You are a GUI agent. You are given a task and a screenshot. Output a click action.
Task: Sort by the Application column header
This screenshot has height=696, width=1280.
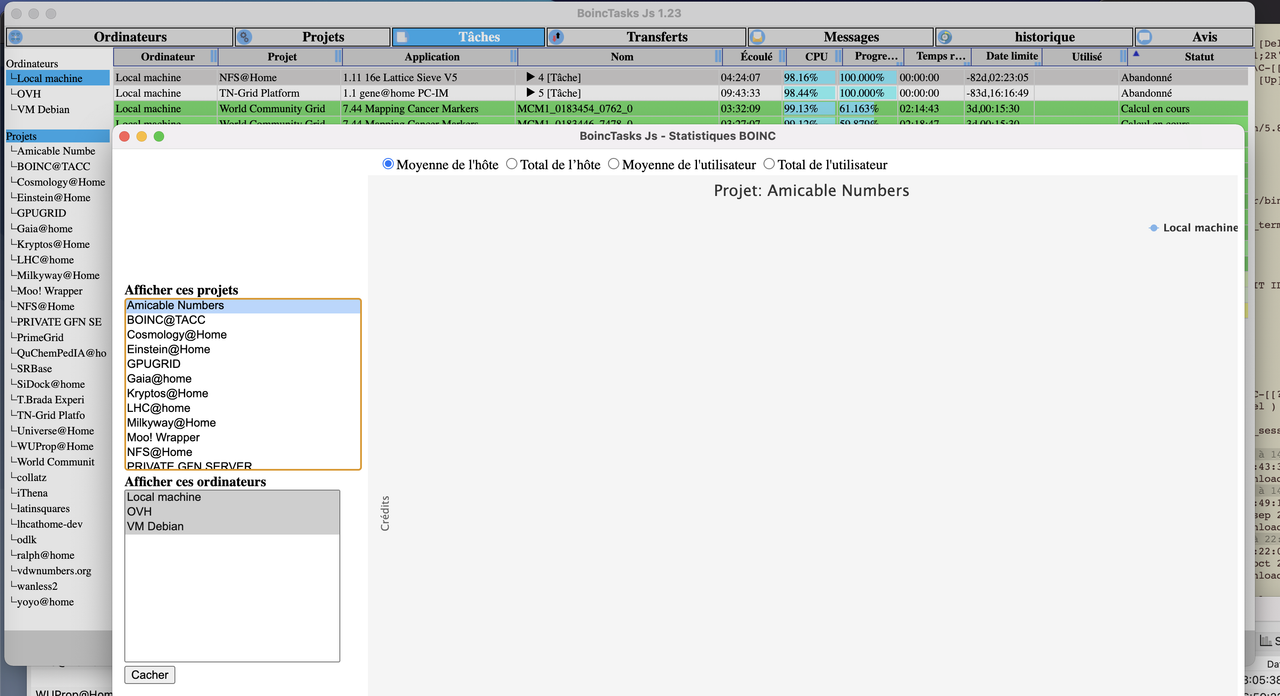[432, 57]
